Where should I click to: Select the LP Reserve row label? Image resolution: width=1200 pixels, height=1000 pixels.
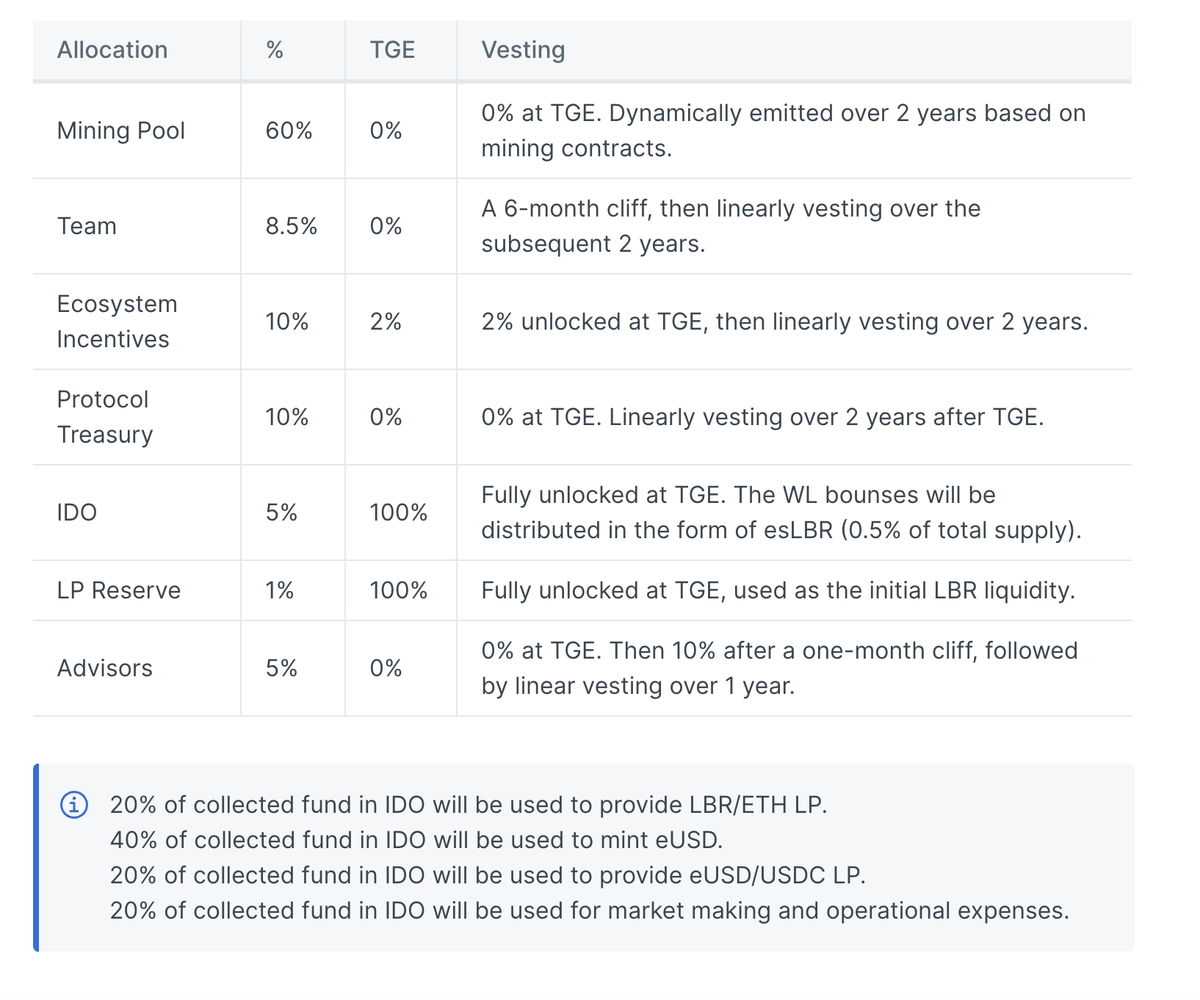point(119,590)
